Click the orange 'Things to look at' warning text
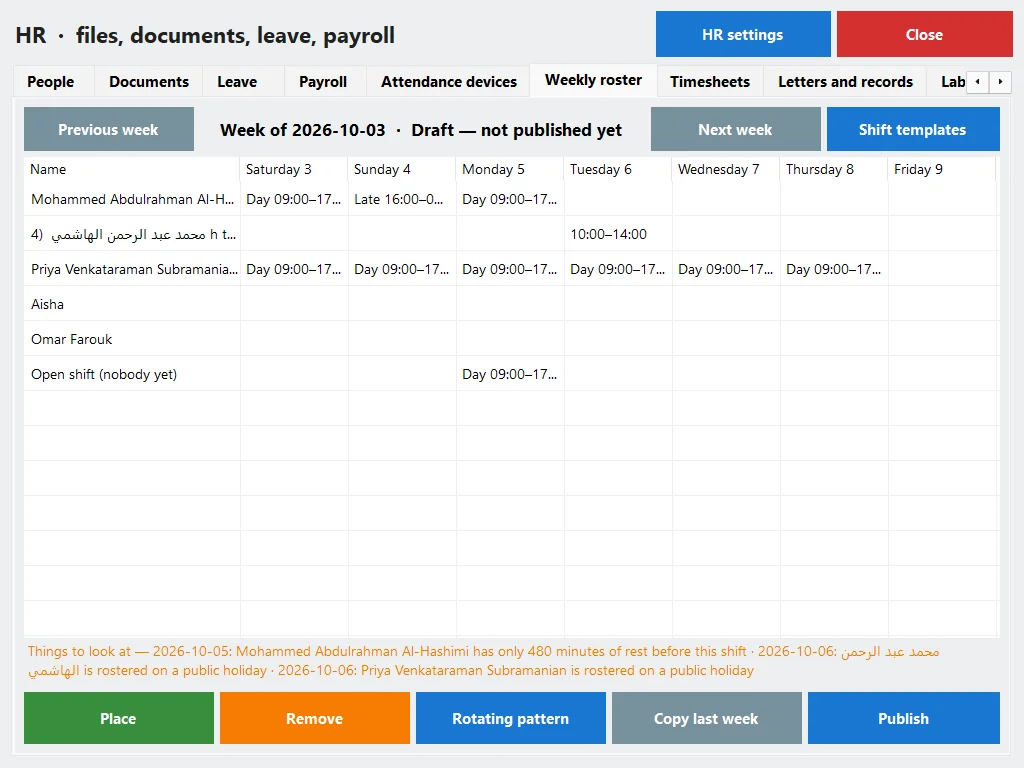1024x768 pixels. [x=483, y=661]
